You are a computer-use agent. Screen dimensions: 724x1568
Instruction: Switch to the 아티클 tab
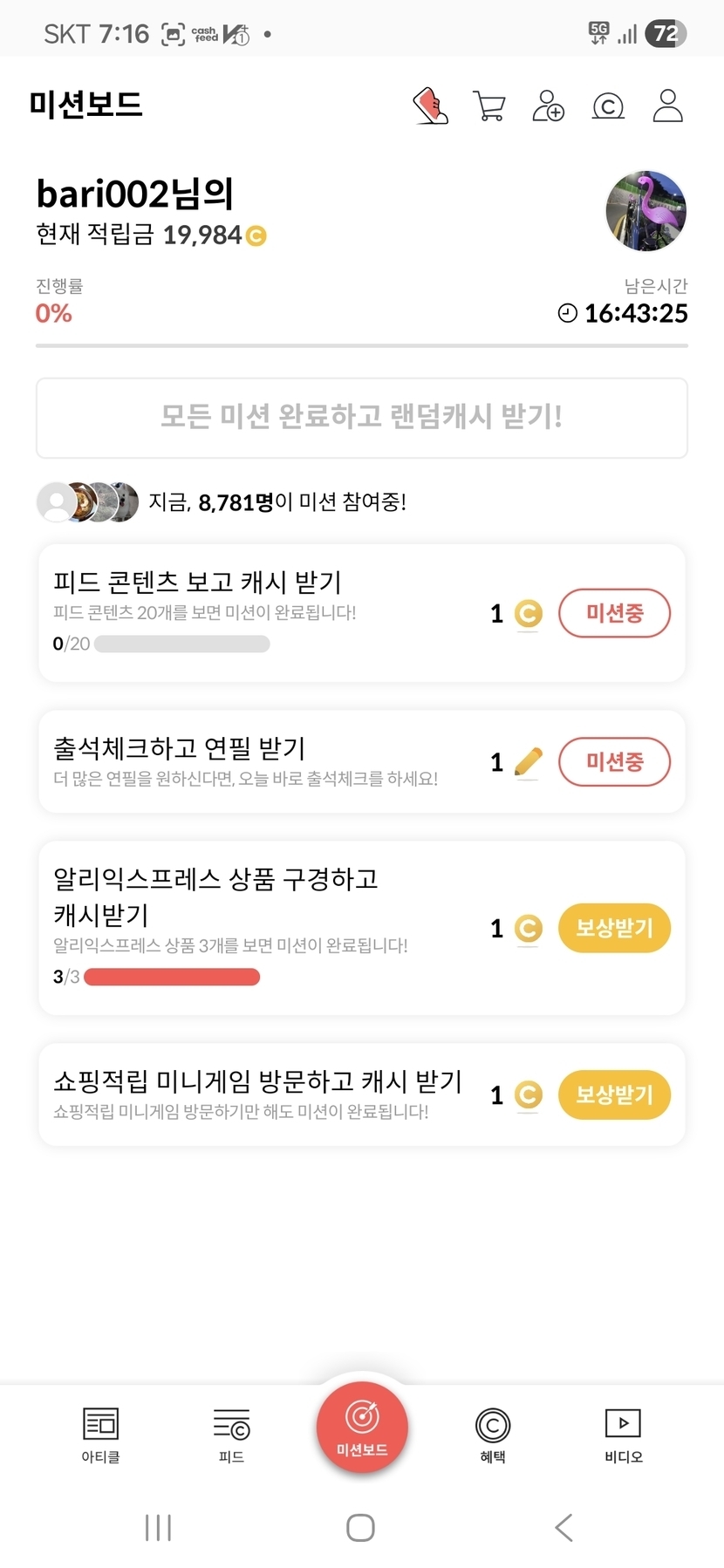pyautogui.click(x=100, y=1435)
